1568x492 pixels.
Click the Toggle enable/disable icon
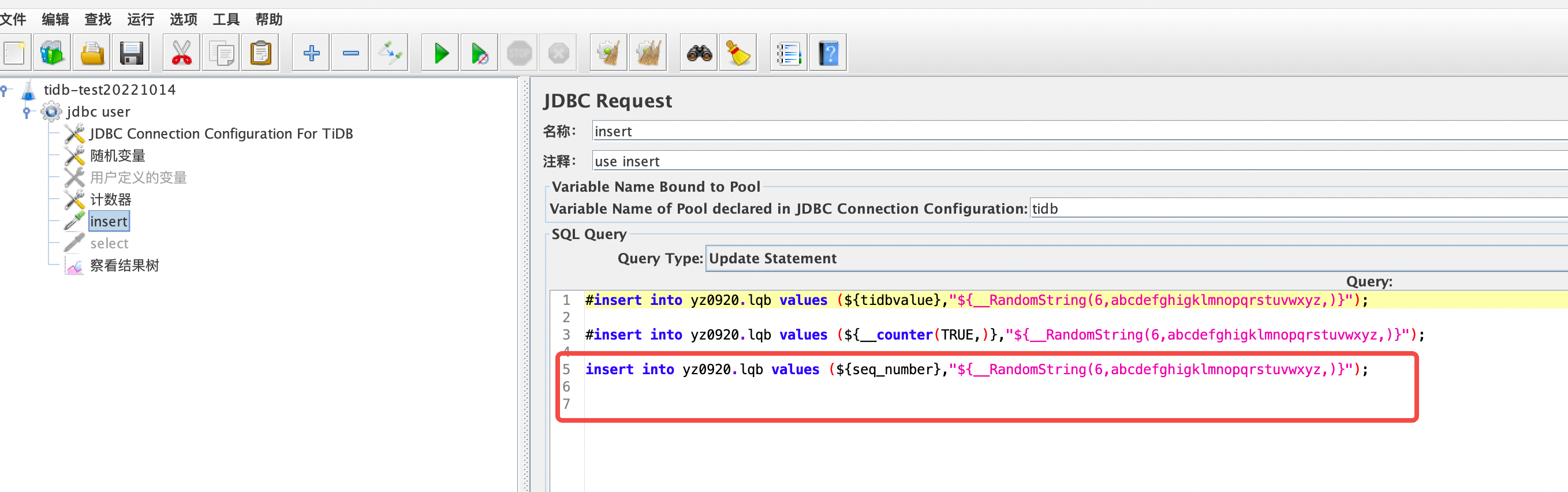(390, 53)
